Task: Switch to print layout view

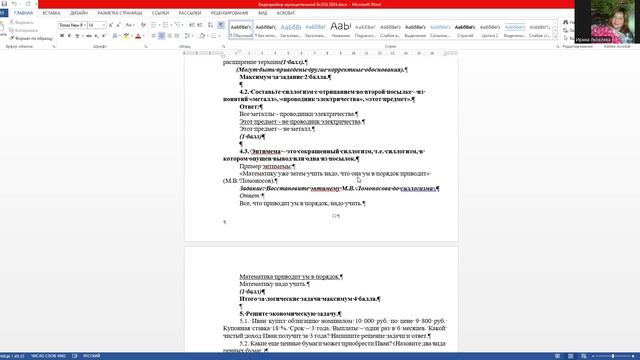Action: (570, 356)
